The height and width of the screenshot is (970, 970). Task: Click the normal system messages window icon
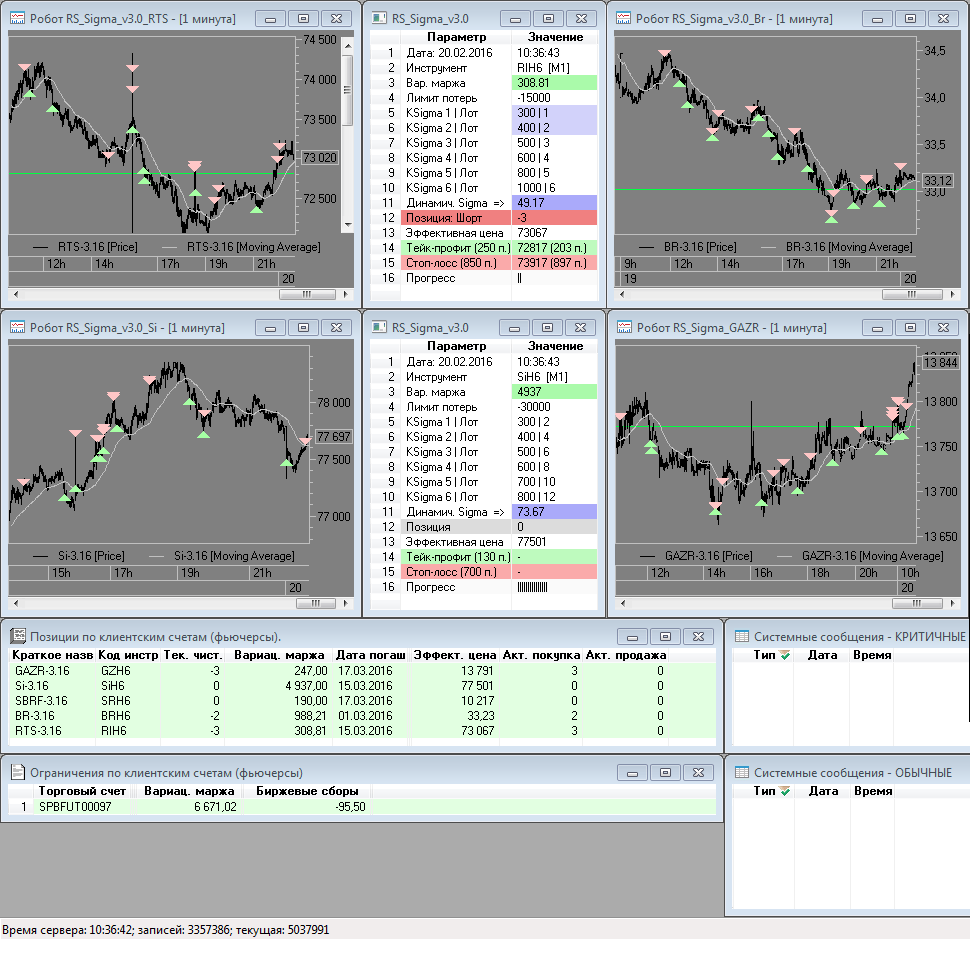point(741,772)
